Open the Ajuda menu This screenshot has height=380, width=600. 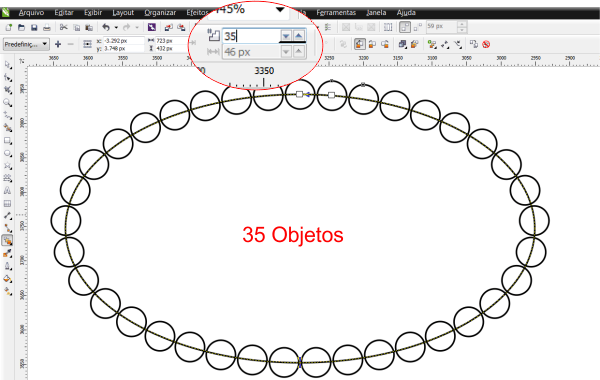coord(406,13)
